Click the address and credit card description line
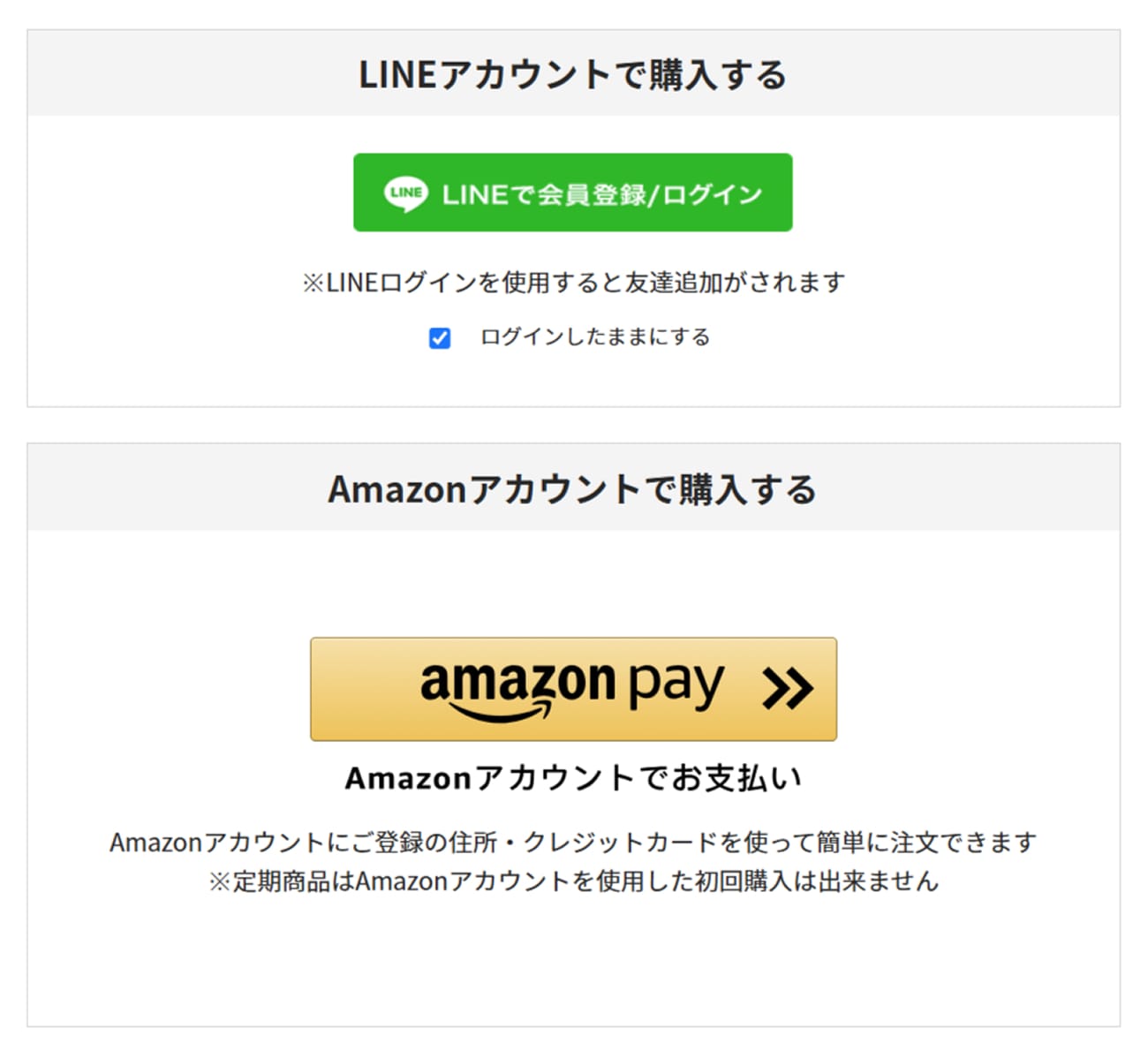Screen dimensions: 1148x1051 pyautogui.click(x=573, y=843)
